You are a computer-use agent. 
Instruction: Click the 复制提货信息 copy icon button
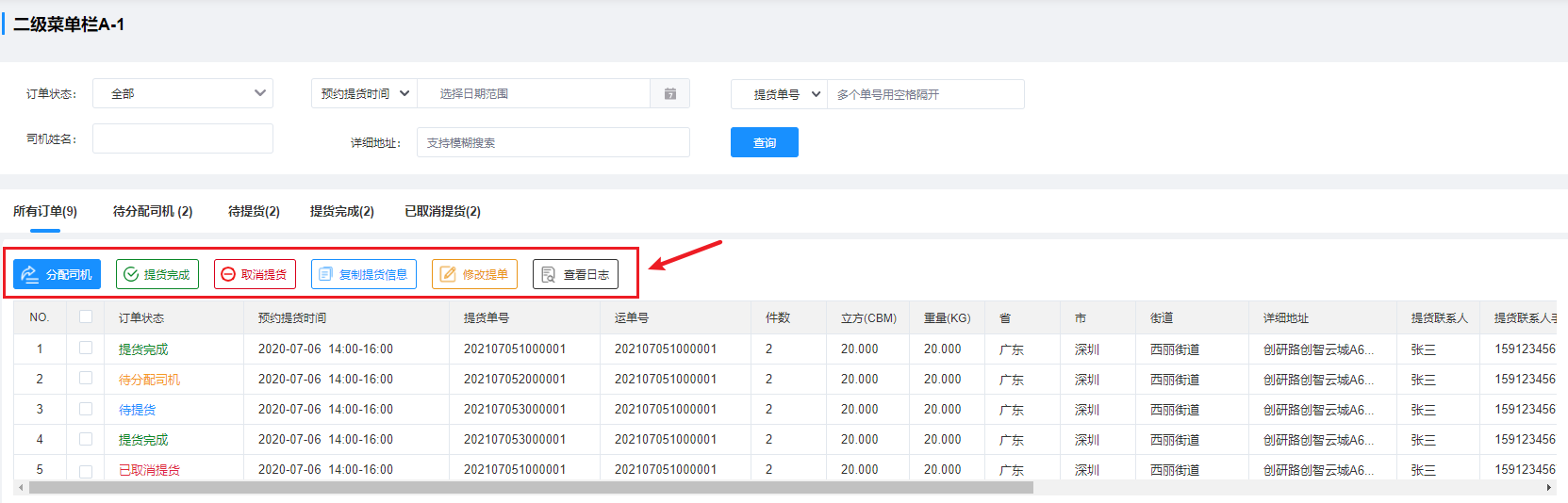coord(363,274)
